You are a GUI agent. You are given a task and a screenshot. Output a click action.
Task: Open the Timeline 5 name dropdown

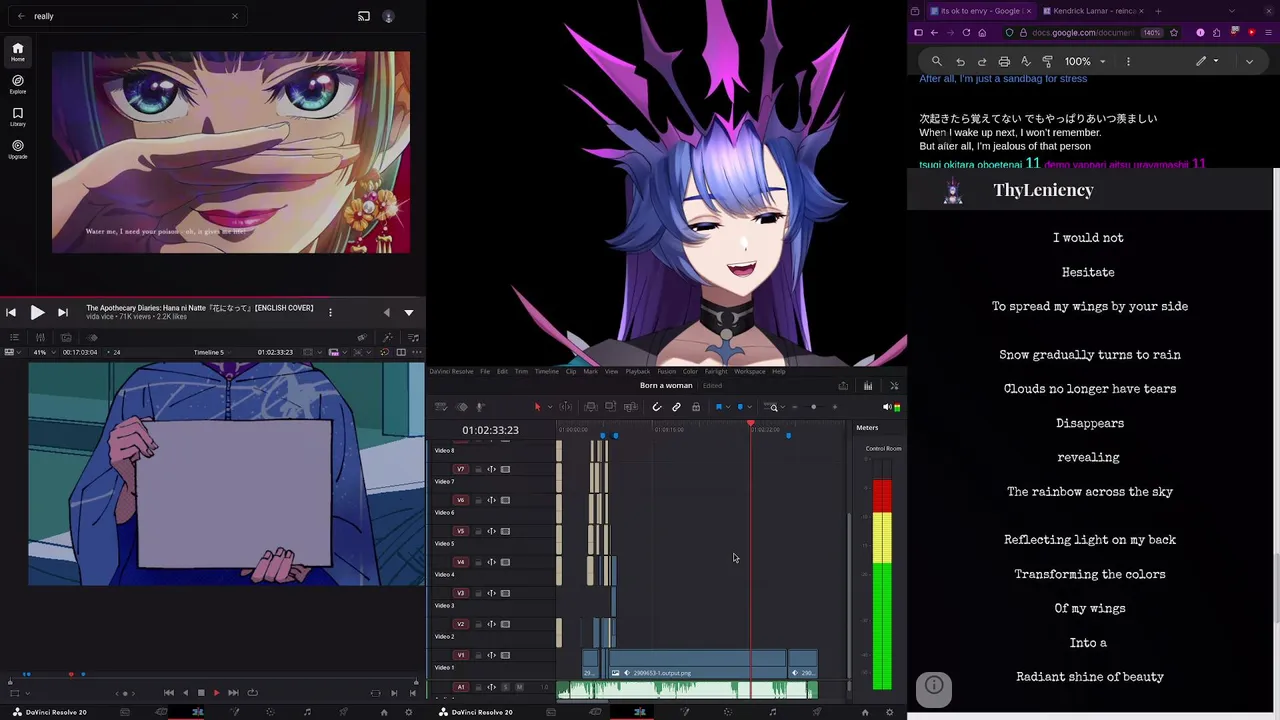[x=213, y=352]
